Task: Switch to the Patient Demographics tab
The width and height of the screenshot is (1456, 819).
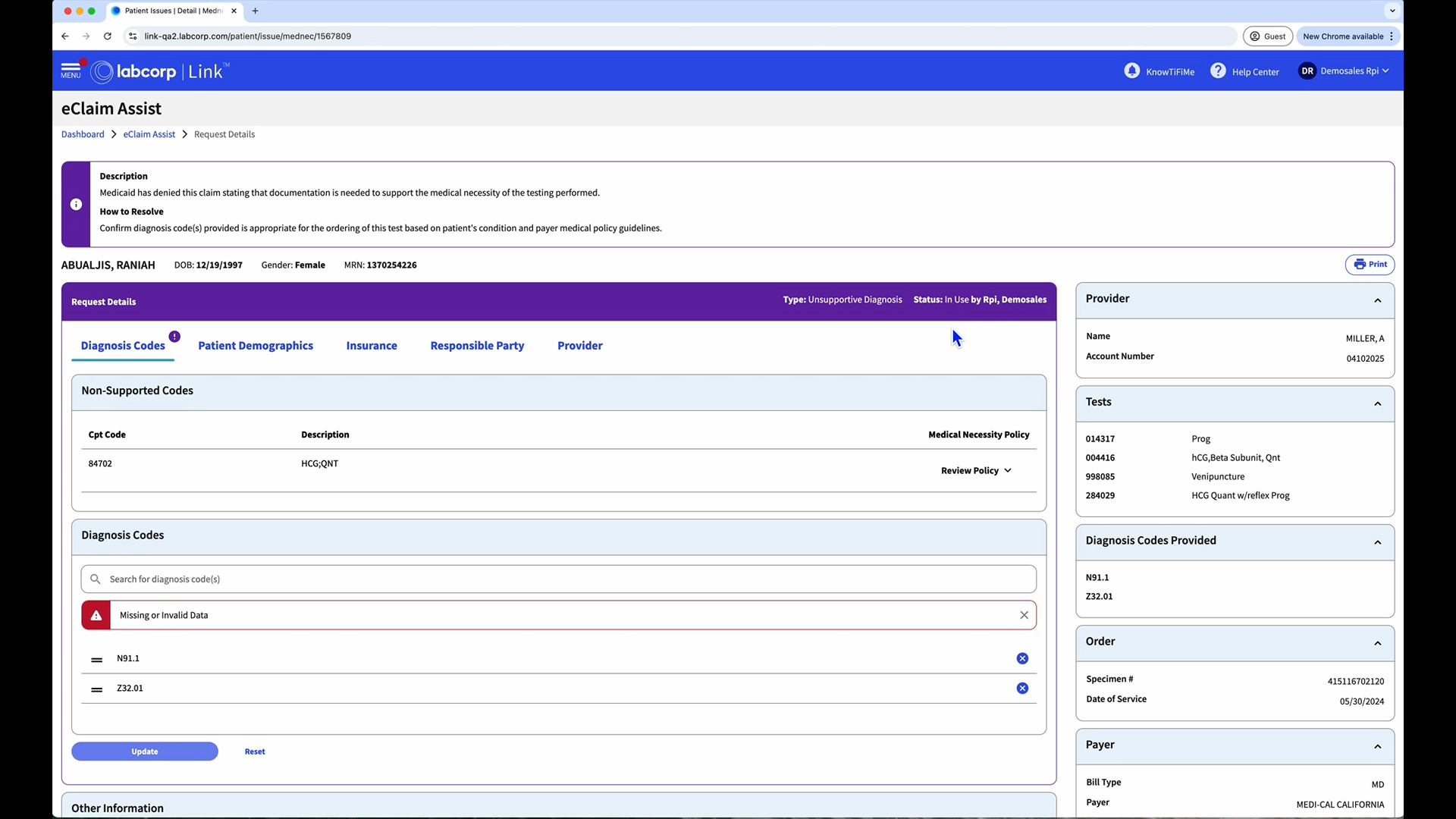Action: coord(255,345)
